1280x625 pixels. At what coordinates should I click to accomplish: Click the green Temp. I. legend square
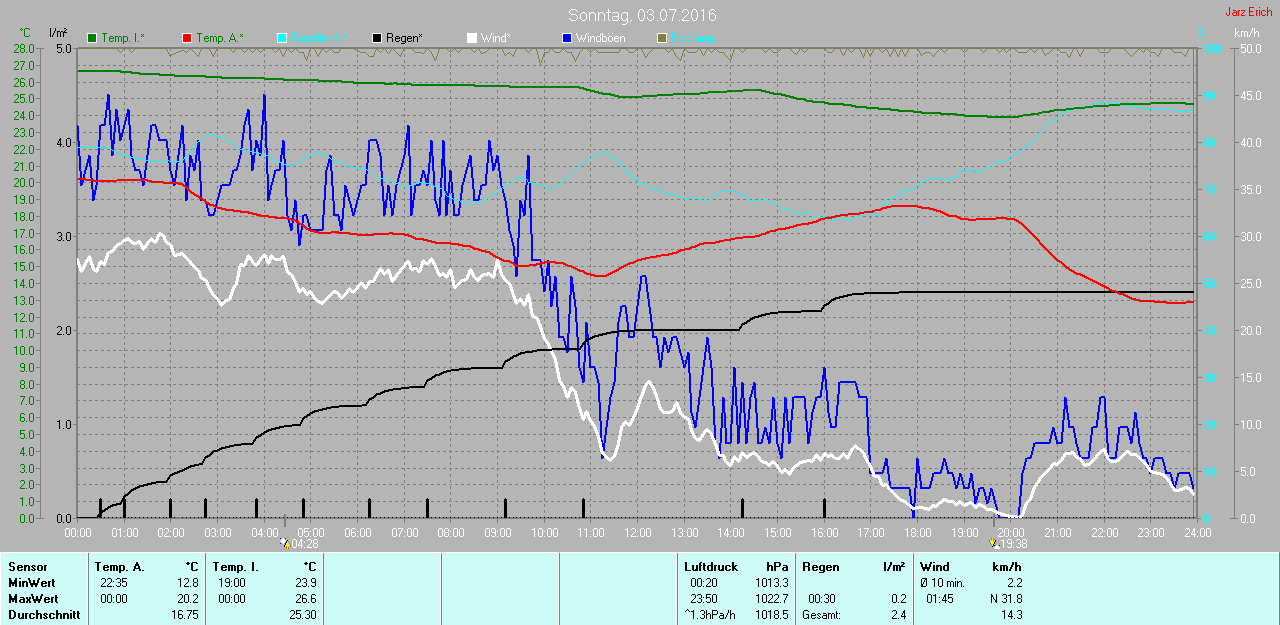point(93,38)
